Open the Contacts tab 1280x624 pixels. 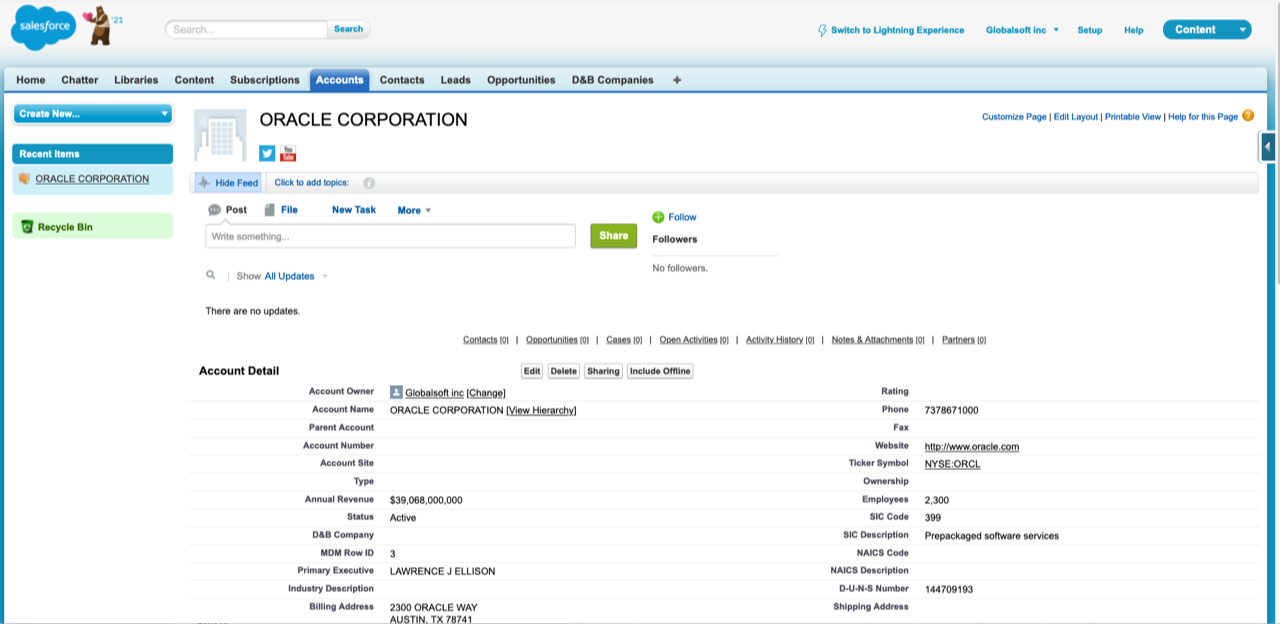click(402, 80)
